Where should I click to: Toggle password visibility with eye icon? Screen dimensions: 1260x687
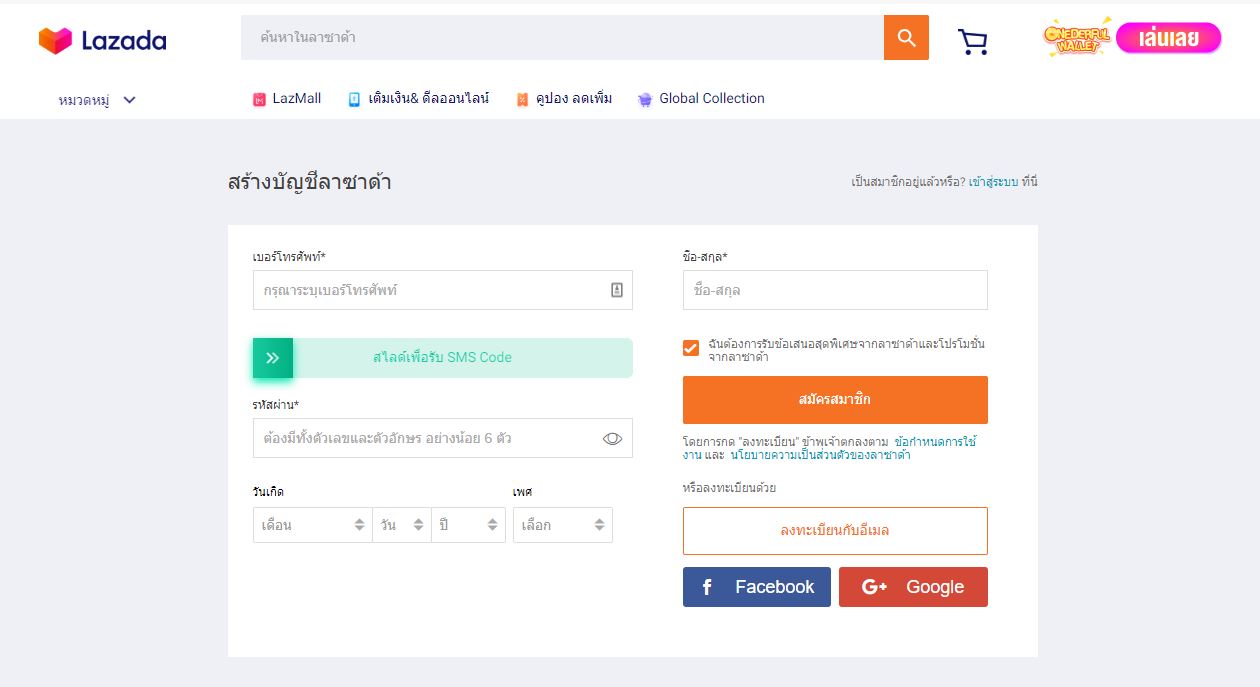click(612, 438)
